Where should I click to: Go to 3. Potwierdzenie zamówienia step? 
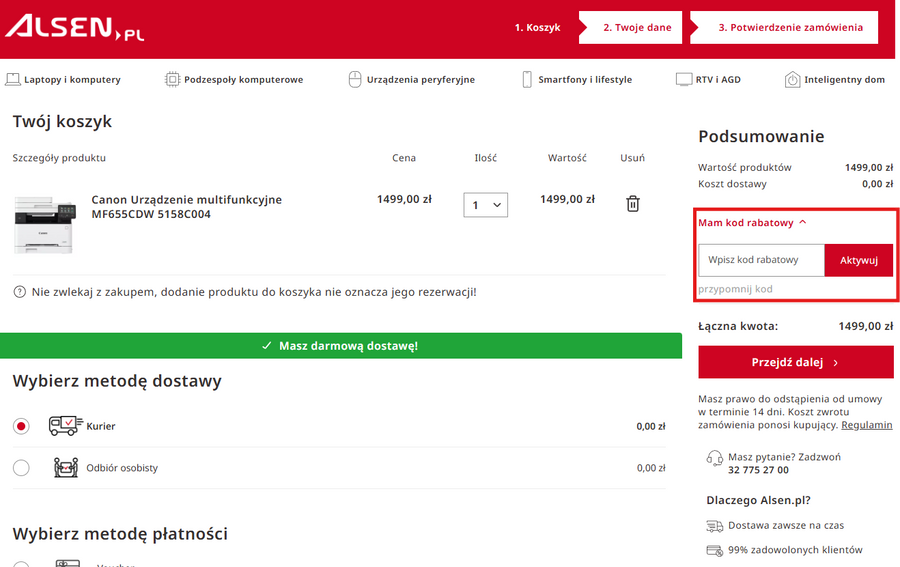(x=789, y=28)
